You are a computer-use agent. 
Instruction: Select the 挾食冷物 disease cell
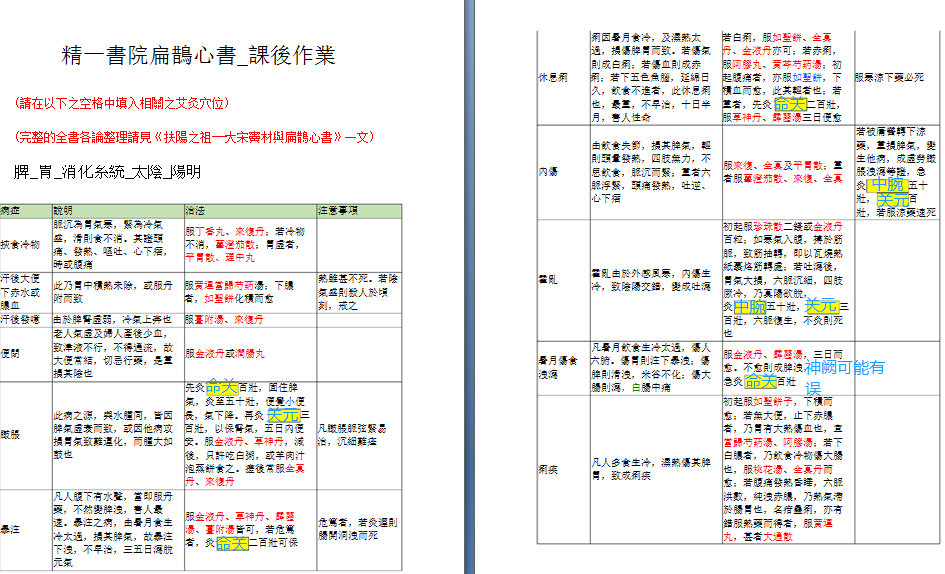click(26, 245)
